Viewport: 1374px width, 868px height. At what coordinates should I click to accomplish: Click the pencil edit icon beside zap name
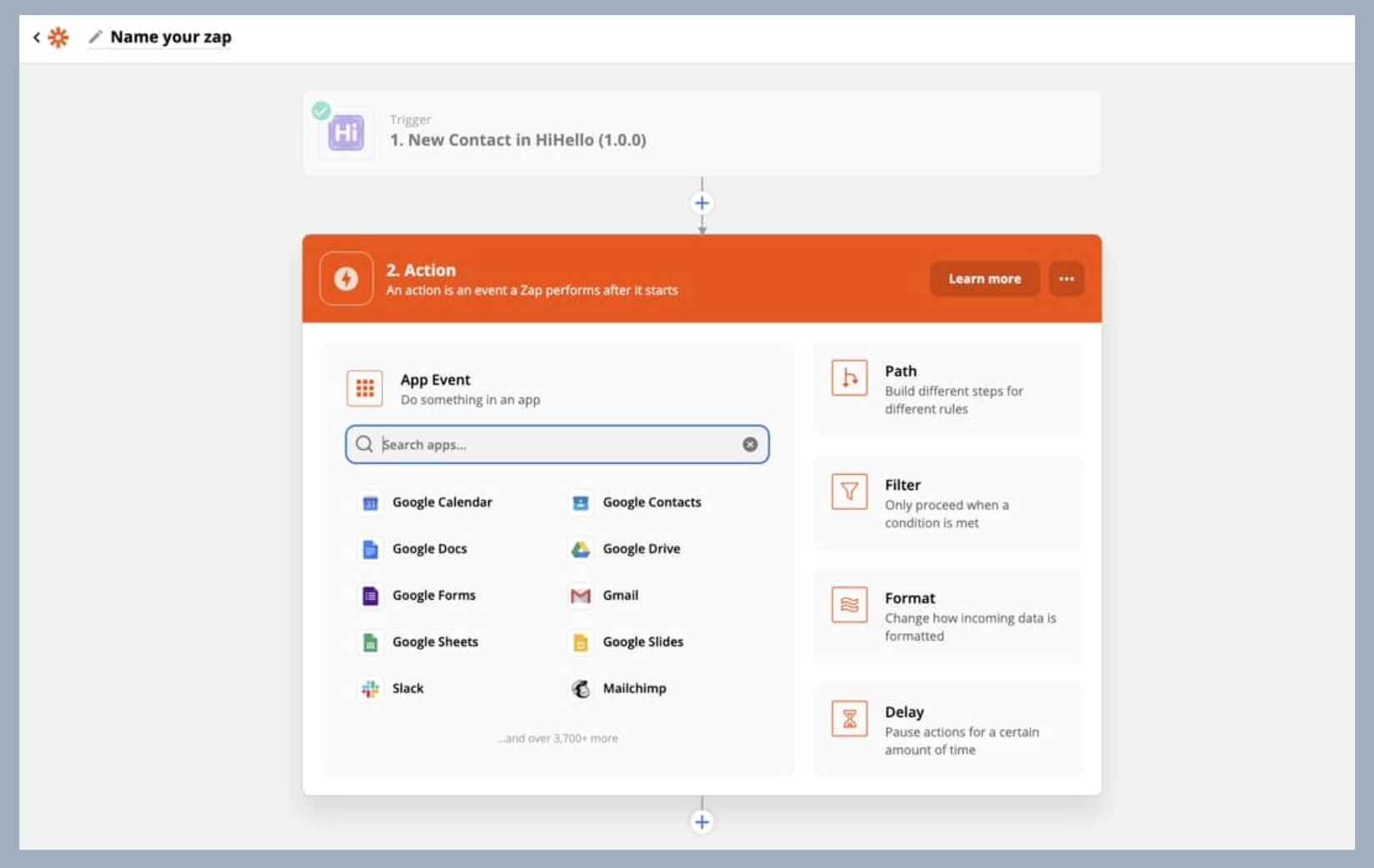[96, 37]
